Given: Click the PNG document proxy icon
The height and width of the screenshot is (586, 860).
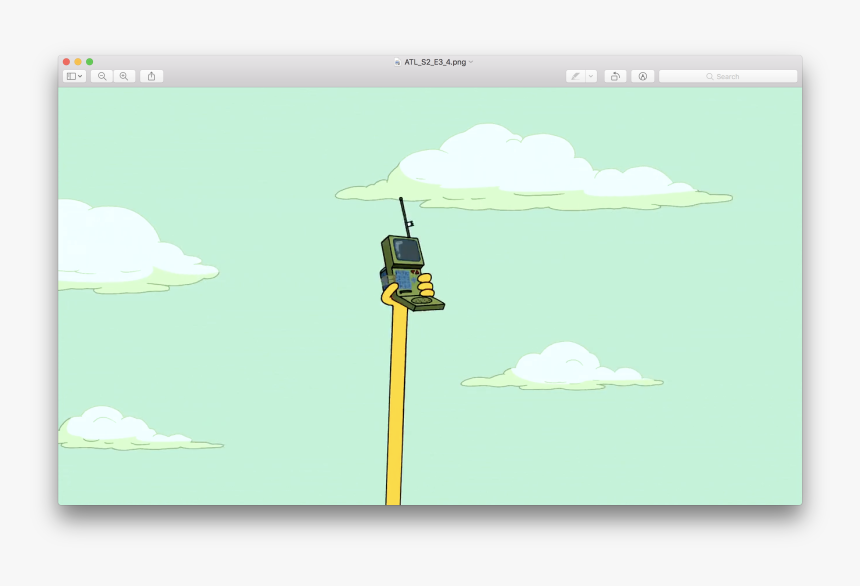Looking at the screenshot, I should [x=397, y=62].
